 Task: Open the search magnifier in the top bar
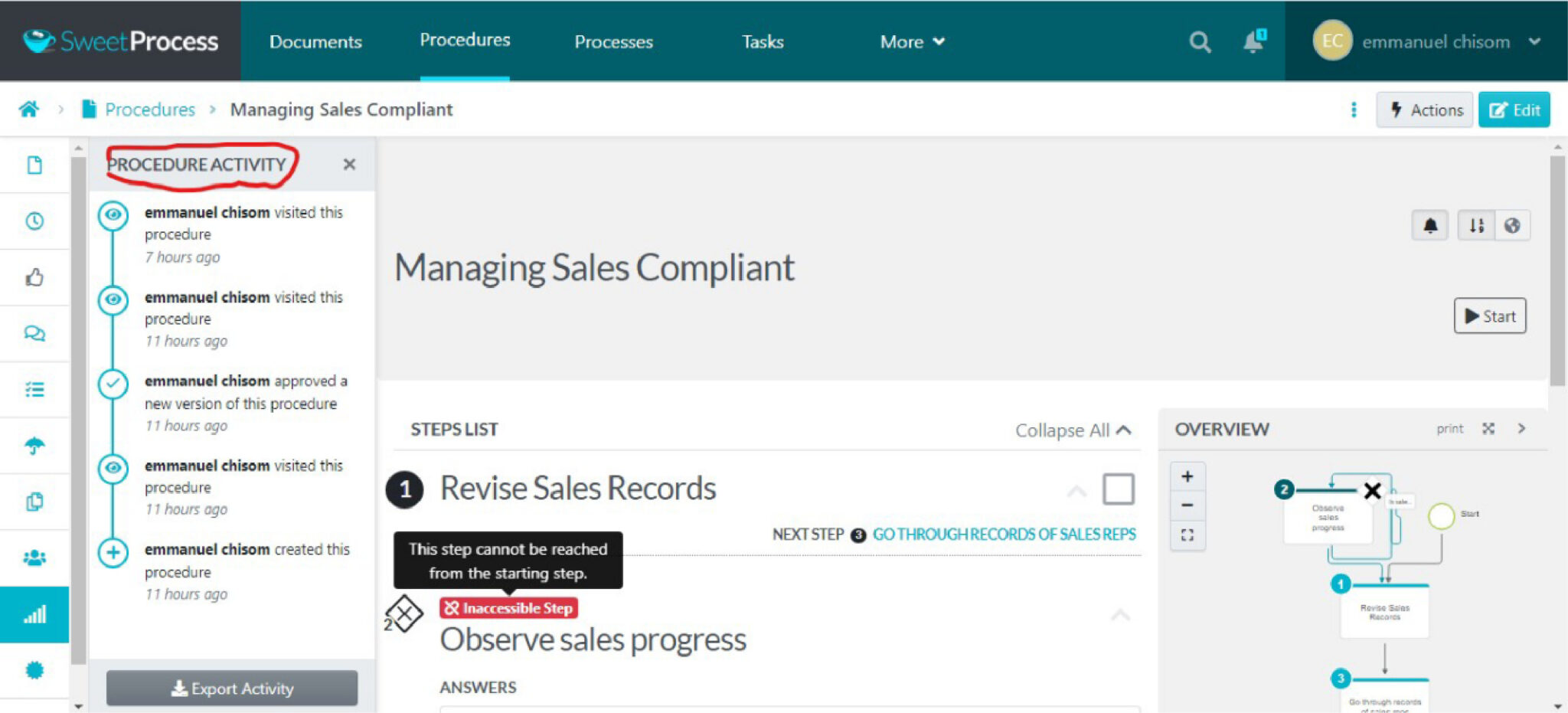1200,42
